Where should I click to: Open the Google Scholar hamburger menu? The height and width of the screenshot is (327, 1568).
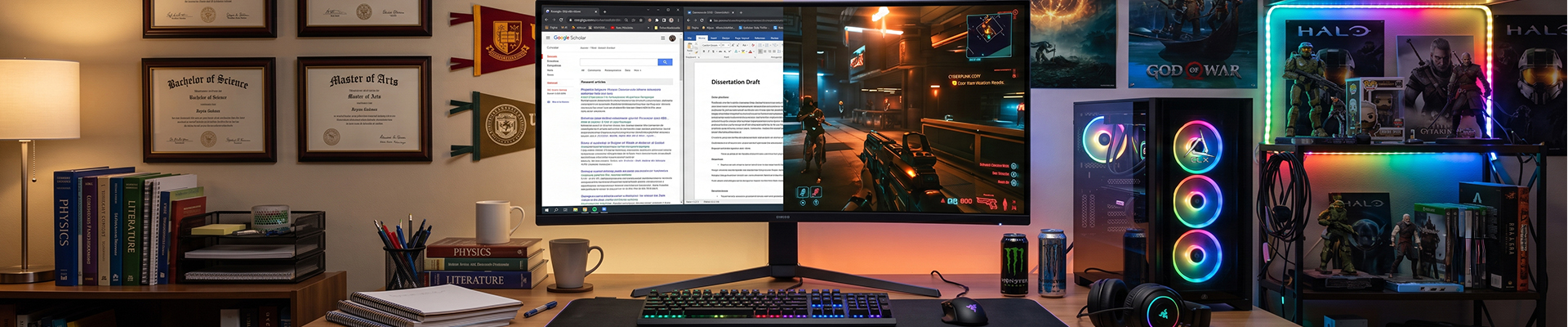click(548, 38)
